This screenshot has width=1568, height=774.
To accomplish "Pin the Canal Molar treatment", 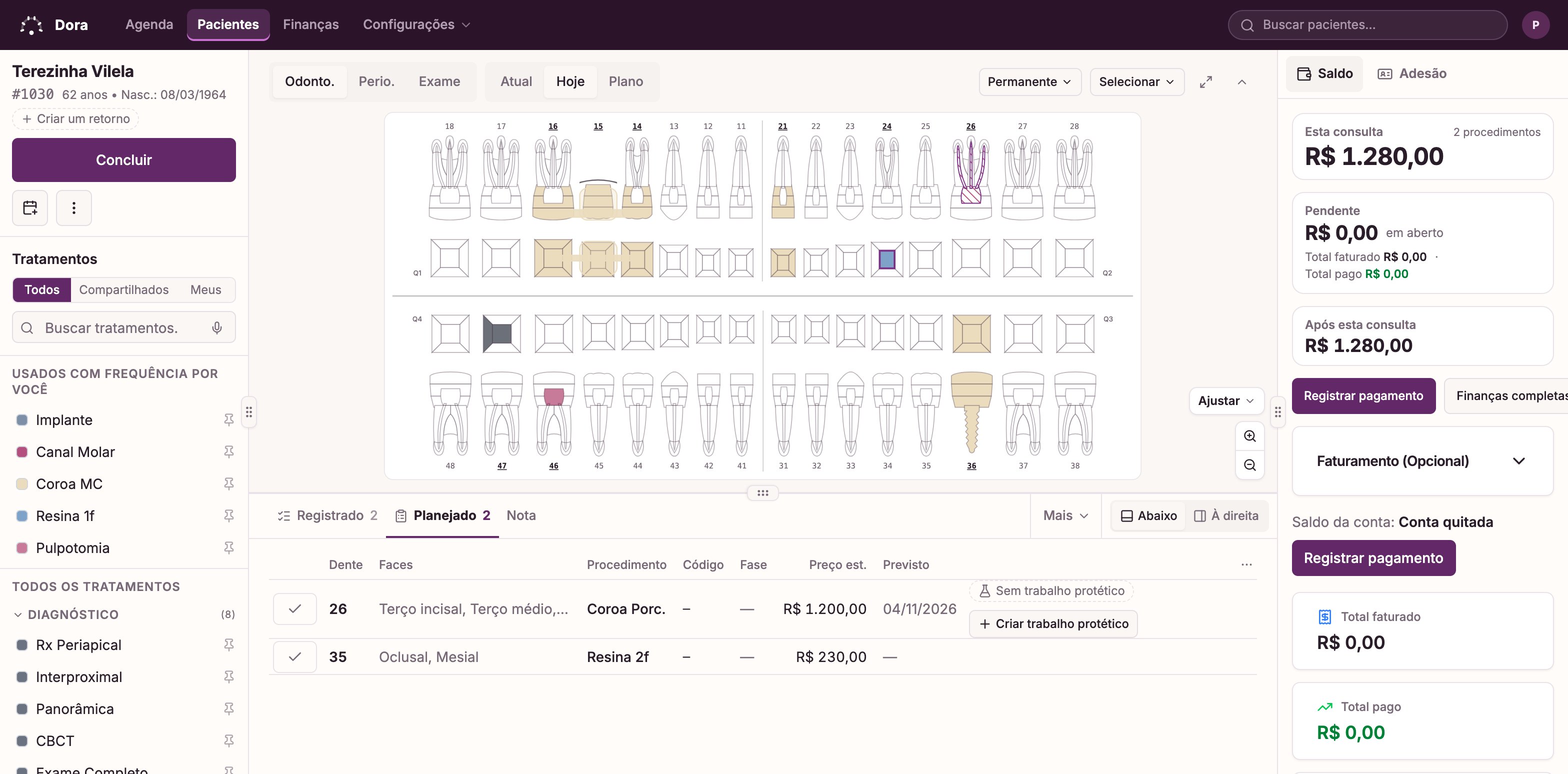I will (229, 452).
